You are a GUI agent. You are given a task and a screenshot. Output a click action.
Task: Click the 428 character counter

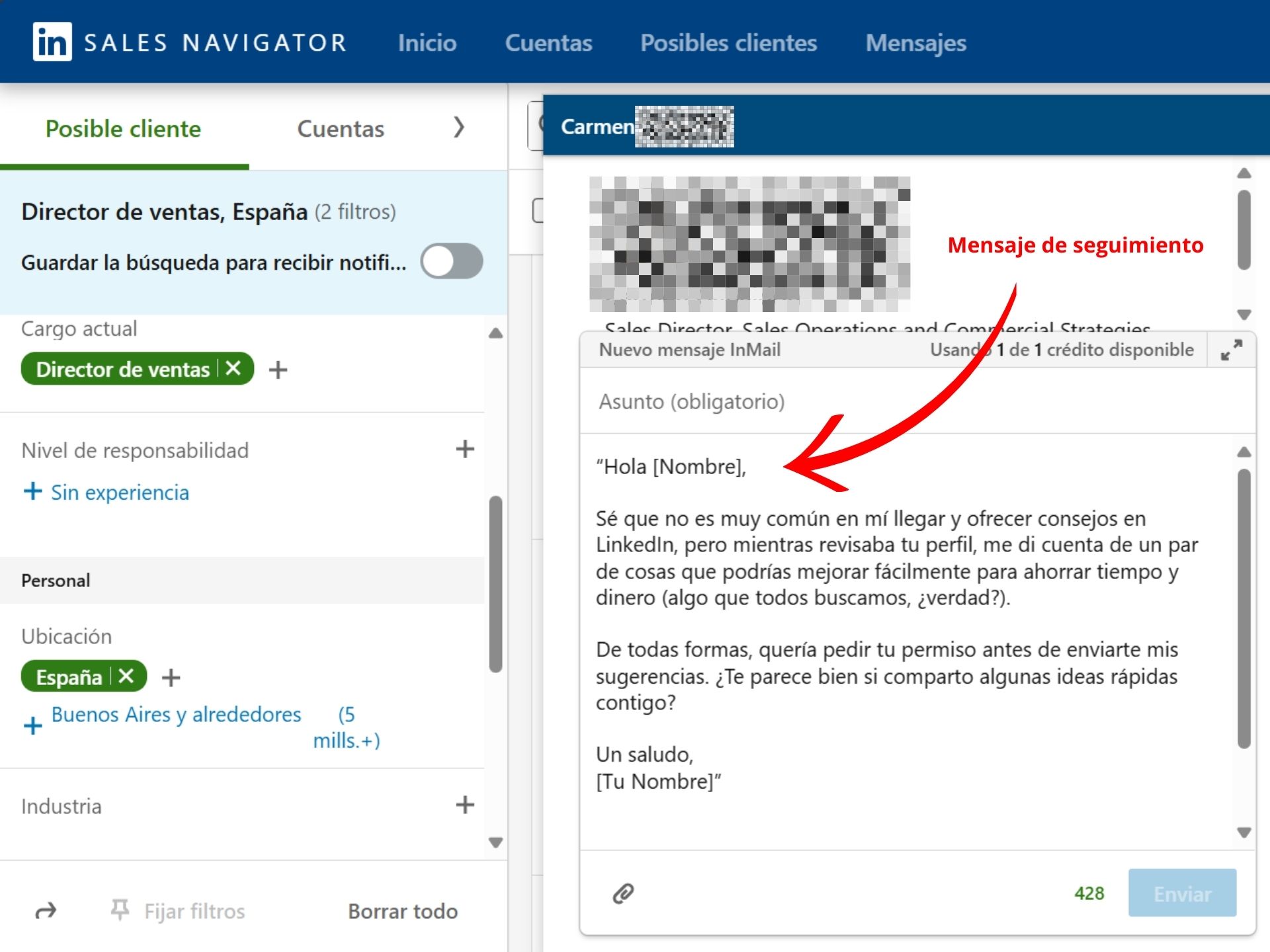coord(1089,893)
